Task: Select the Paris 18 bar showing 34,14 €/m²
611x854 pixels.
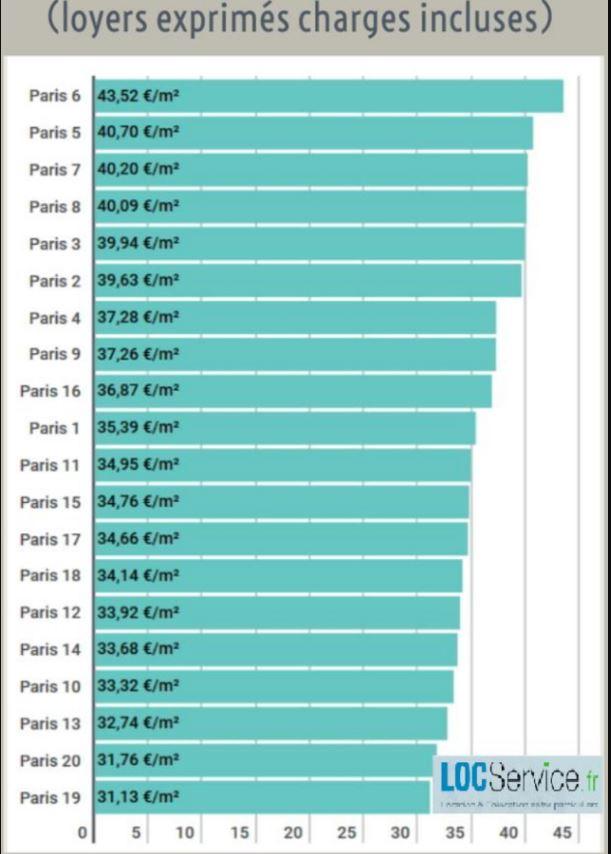Action: click(x=278, y=576)
